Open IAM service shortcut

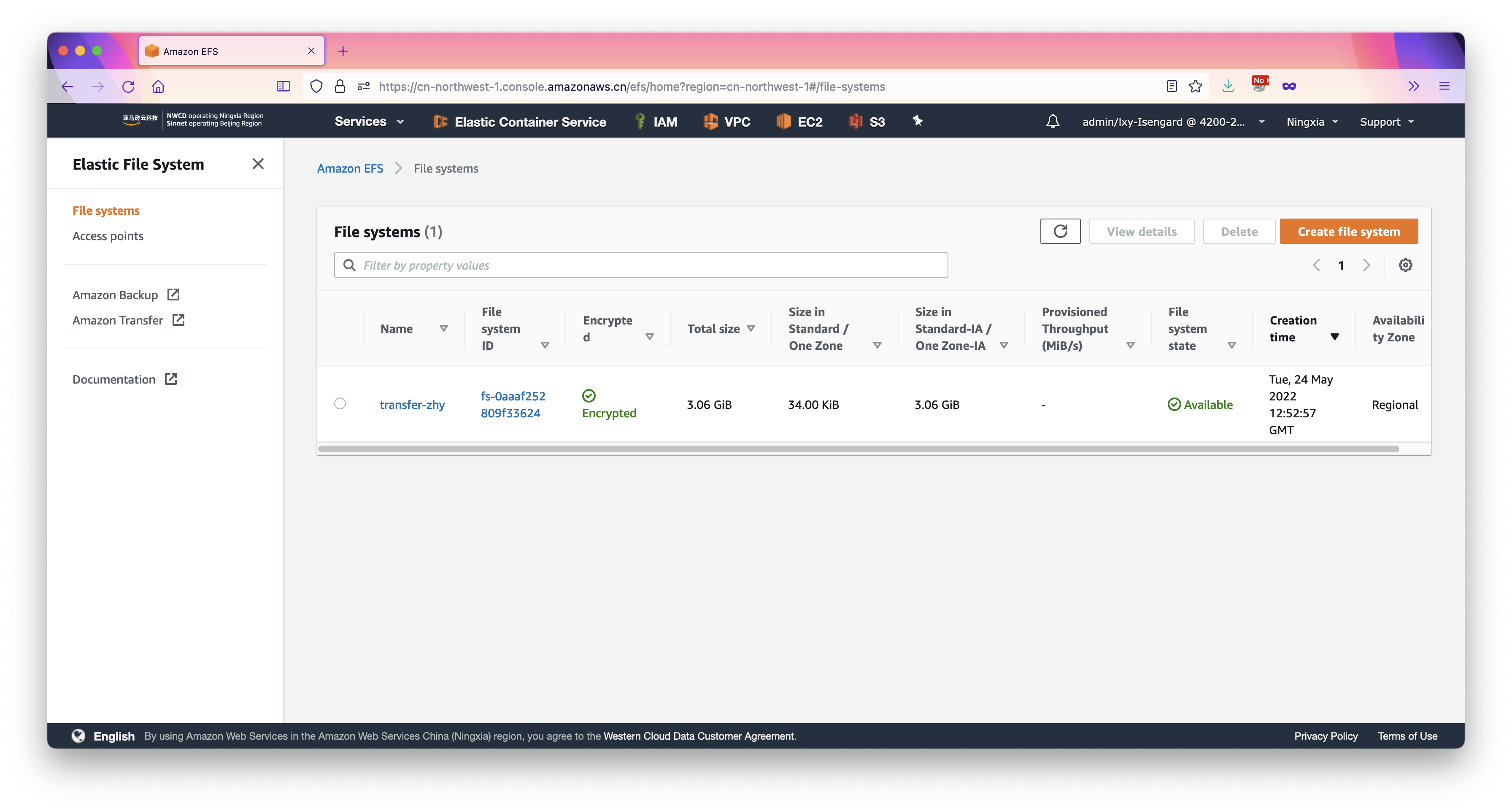pos(656,122)
